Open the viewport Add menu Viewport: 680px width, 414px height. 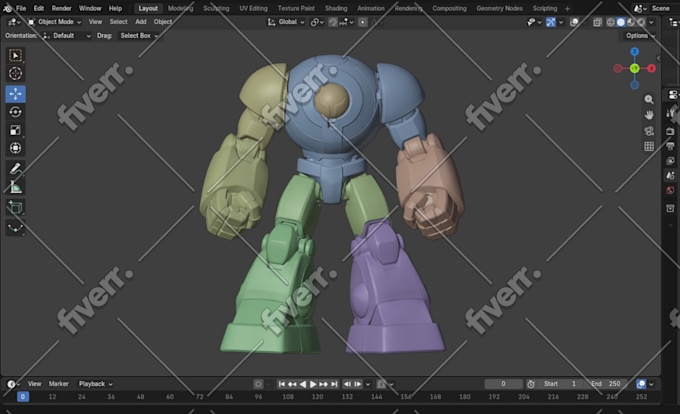point(141,22)
